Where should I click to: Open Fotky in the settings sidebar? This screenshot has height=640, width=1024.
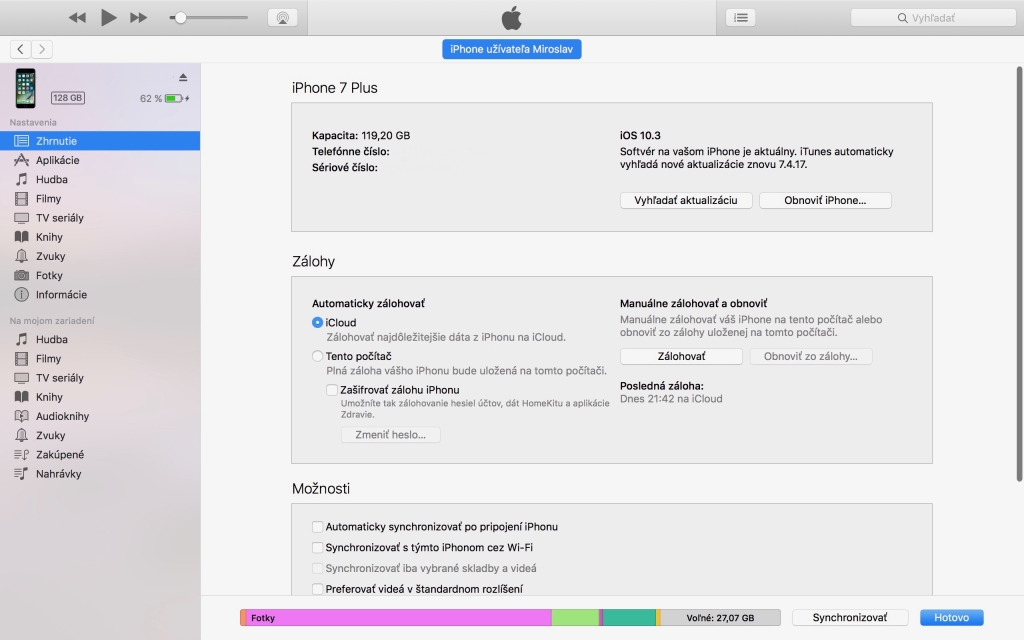pos(49,275)
